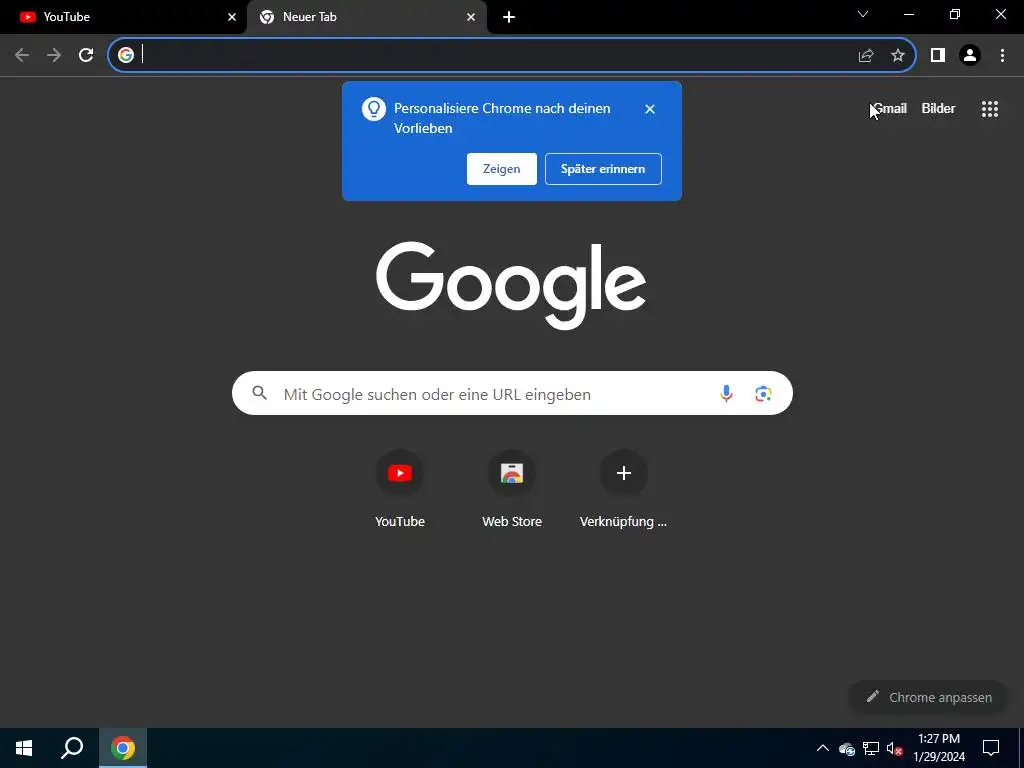This screenshot has width=1024, height=768.
Task: Click Später erinnern button
Action: [x=603, y=169]
